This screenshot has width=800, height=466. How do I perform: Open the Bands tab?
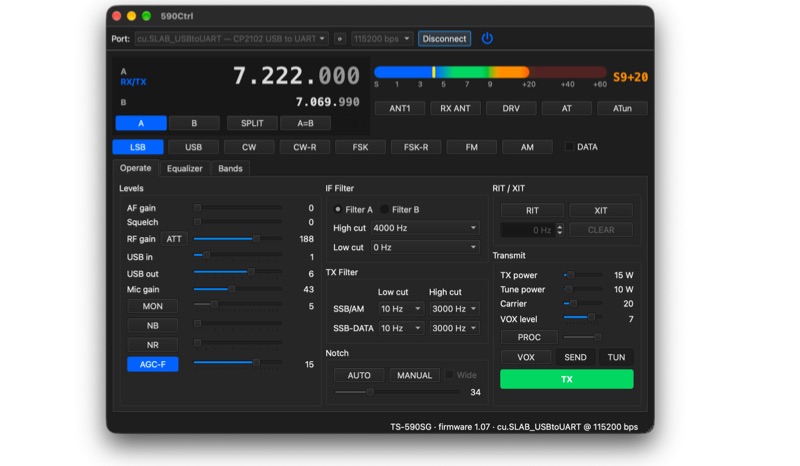230,168
